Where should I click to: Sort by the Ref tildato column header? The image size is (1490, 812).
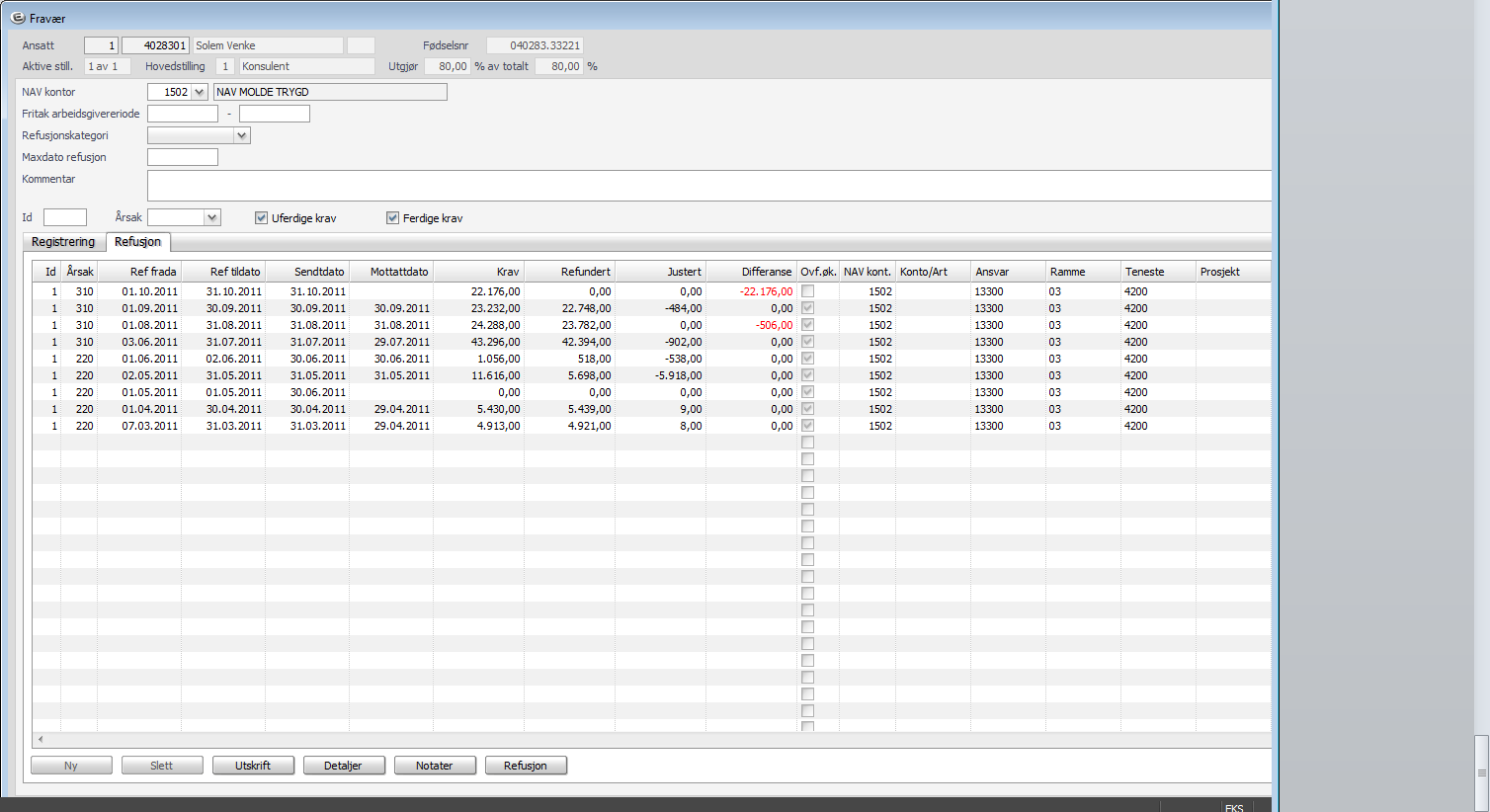pyautogui.click(x=223, y=272)
